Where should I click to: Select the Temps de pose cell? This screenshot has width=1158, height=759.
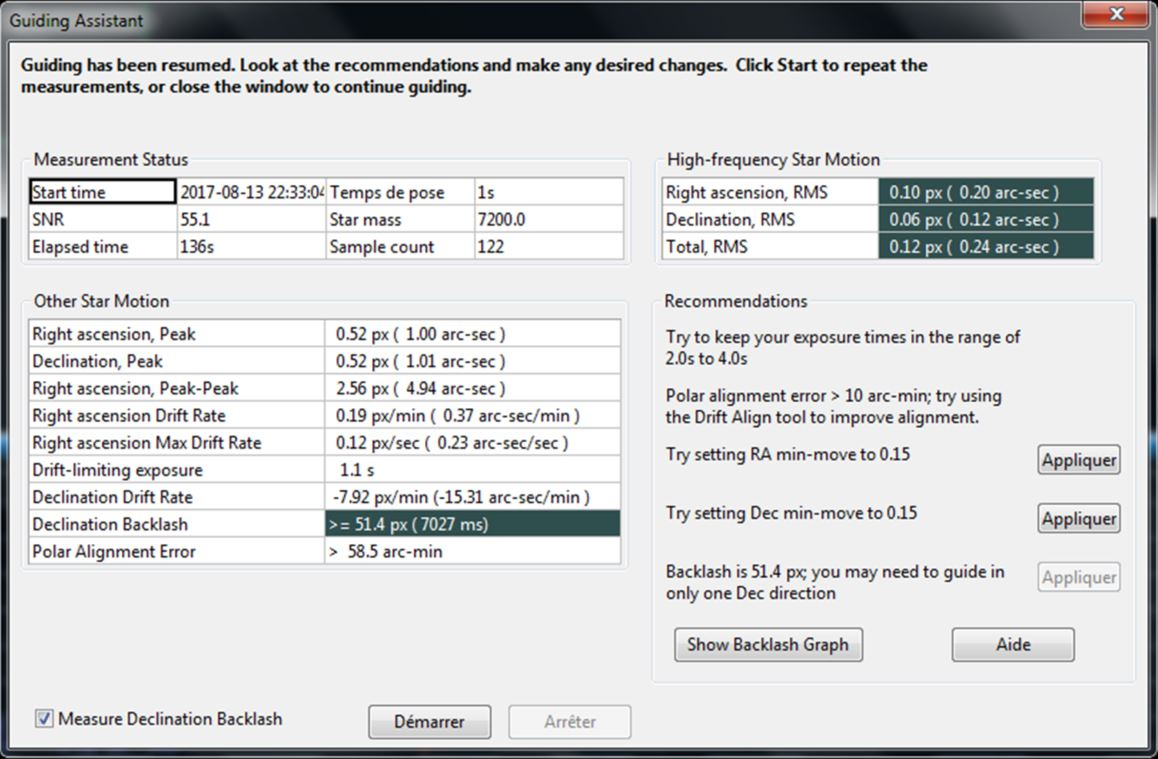(400, 192)
